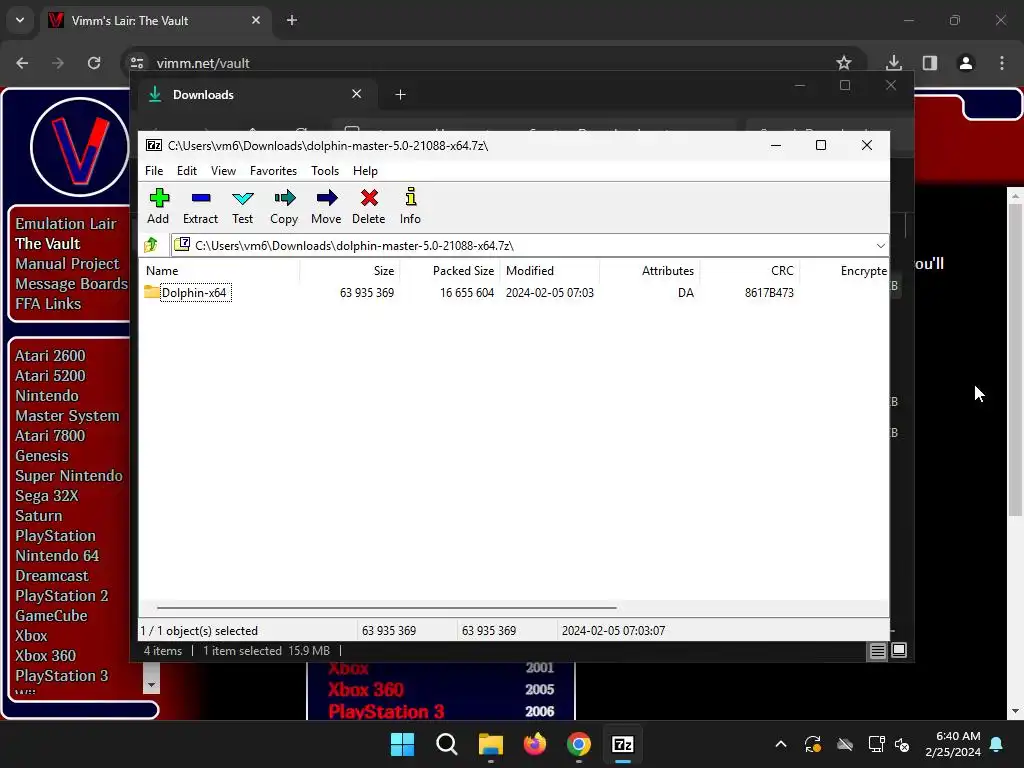Open the View menu
The width and height of the screenshot is (1024, 768).
223,170
